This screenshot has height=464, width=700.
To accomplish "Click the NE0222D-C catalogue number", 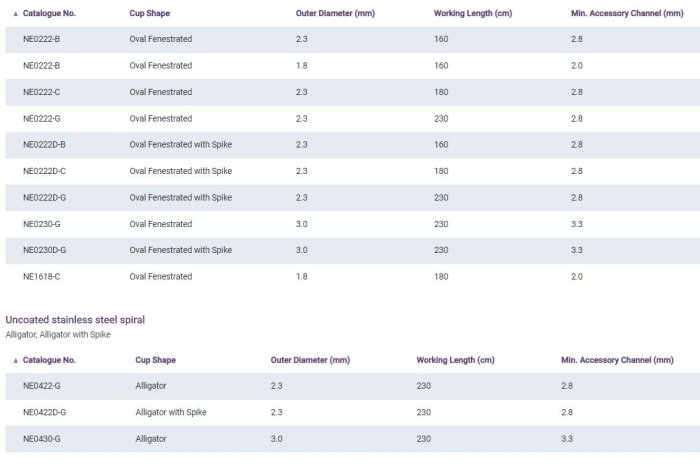I will [44, 170].
